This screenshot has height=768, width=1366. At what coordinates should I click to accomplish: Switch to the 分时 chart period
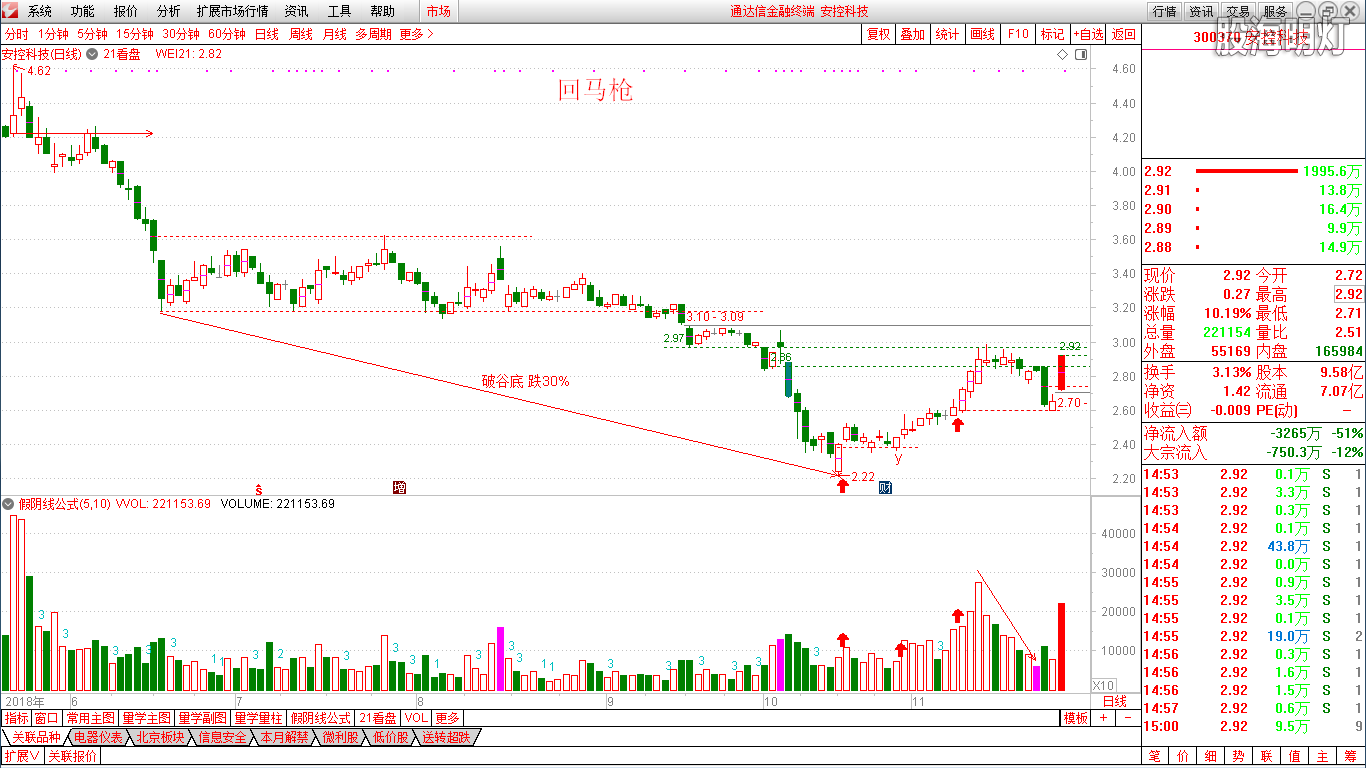16,34
